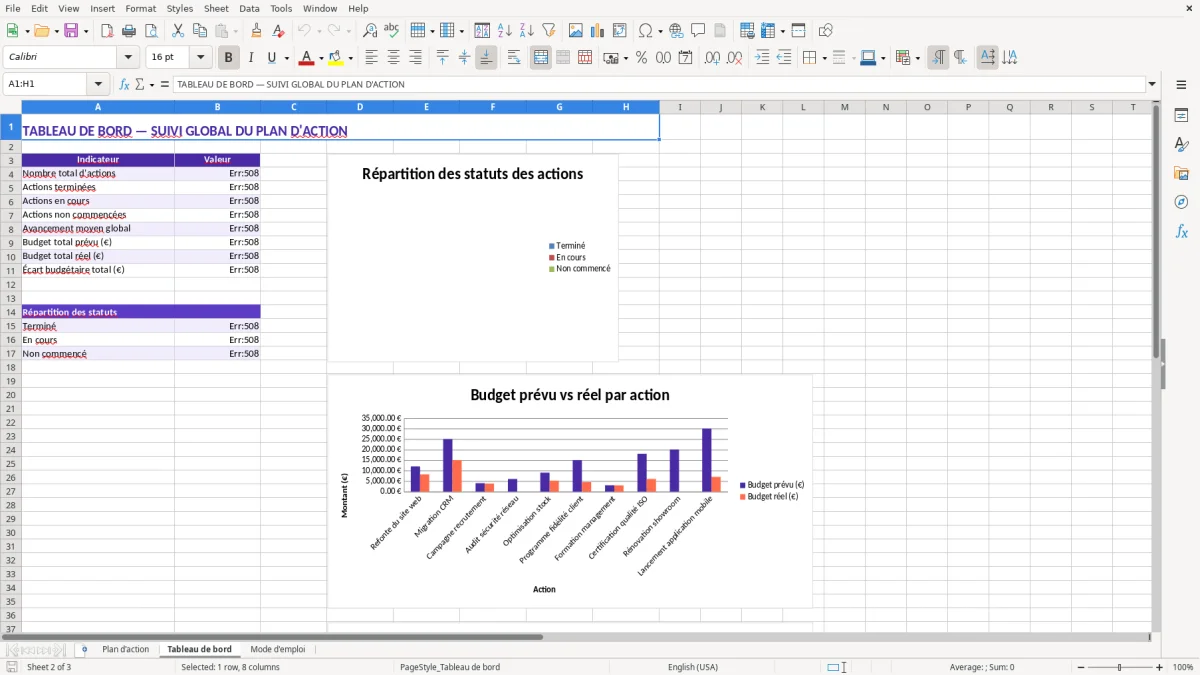Toggle Left-To-Right text direction
The width and height of the screenshot is (1200, 675).
938,58
